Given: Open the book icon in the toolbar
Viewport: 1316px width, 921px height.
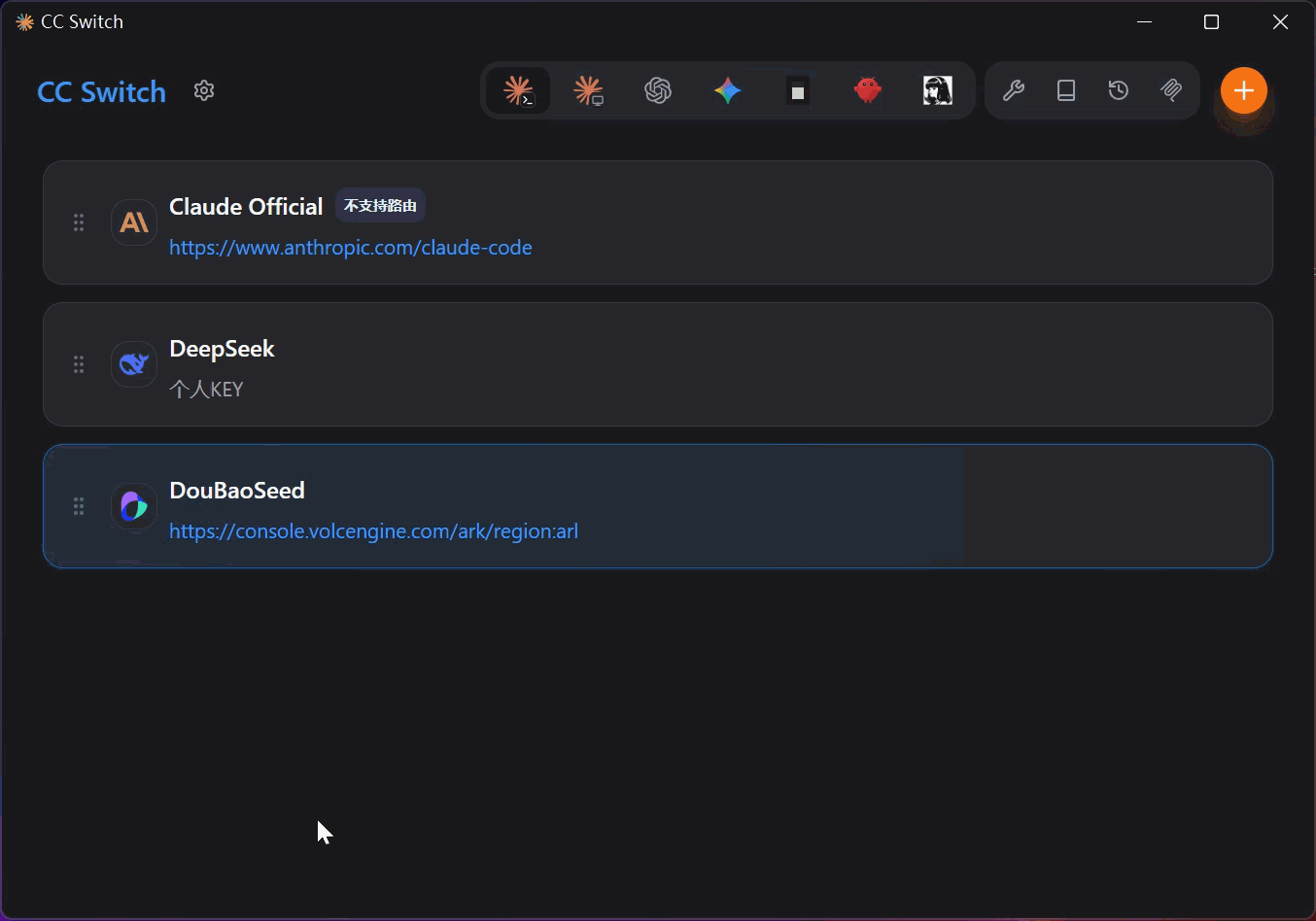Looking at the screenshot, I should click(1066, 90).
